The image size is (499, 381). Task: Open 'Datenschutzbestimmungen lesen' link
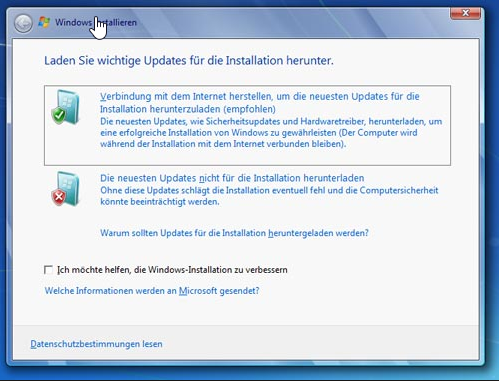(96, 344)
